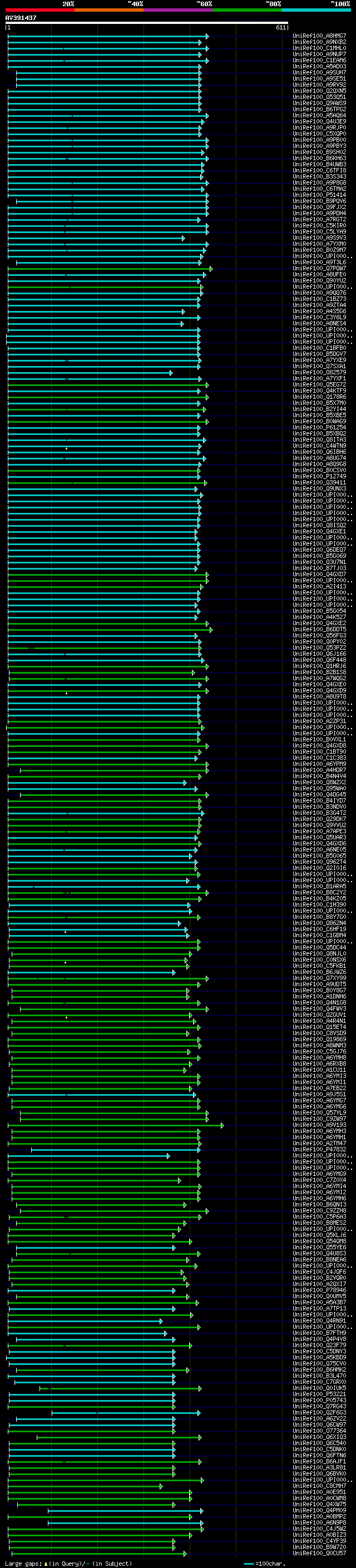Screen dimensions: 356x1568
Task: Open hit UniRef100_P51414
Action: click(319, 195)
